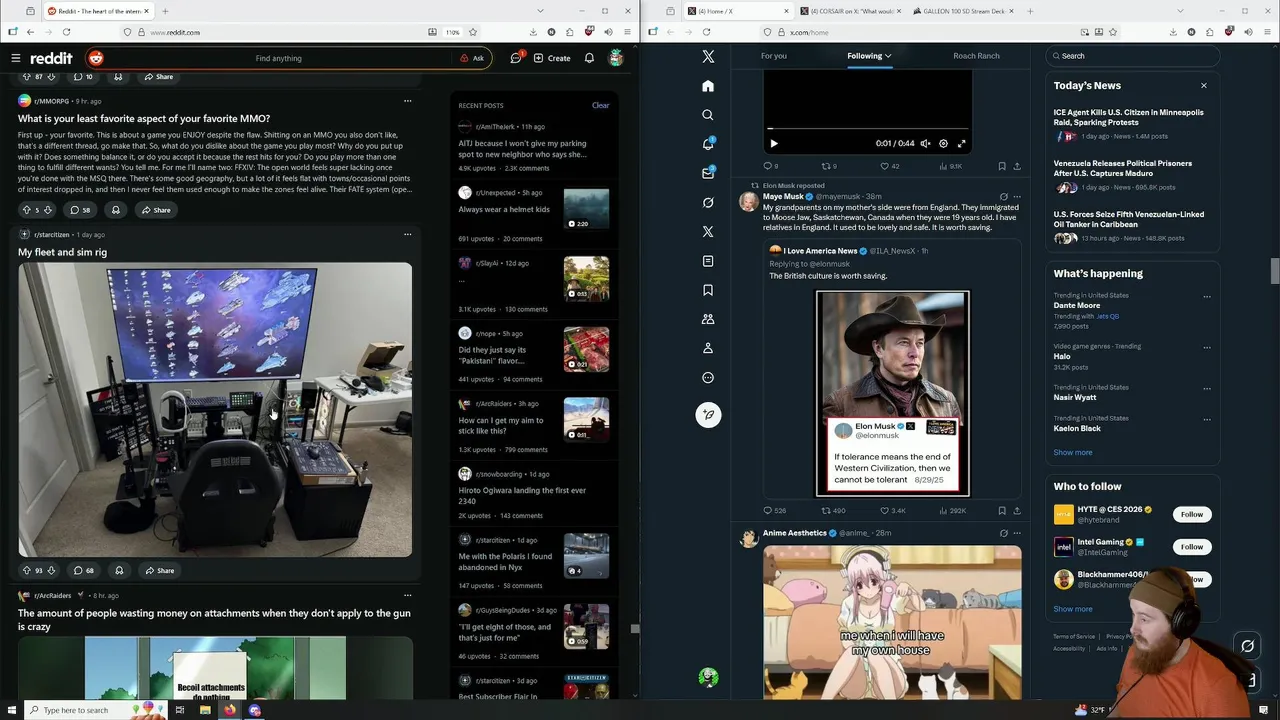Click the X compose post button
The image size is (1280, 720).
[x=708, y=414]
